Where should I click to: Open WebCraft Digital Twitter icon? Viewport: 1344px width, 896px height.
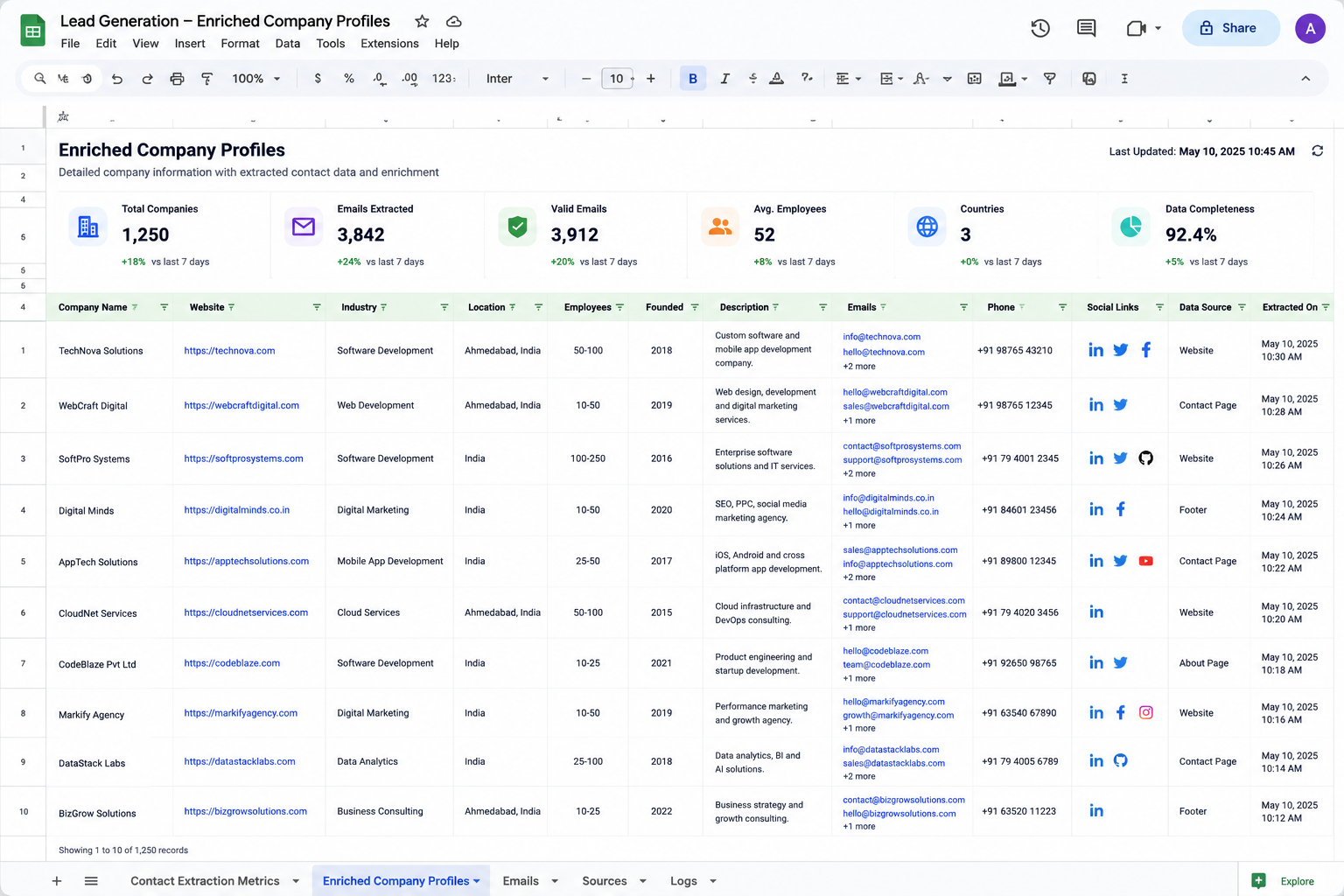click(1120, 404)
